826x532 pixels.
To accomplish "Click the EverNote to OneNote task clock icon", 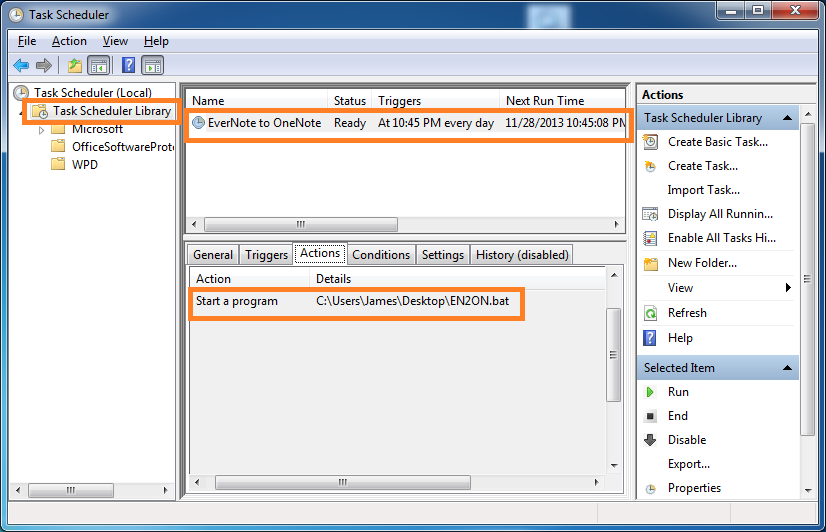I will (198, 123).
